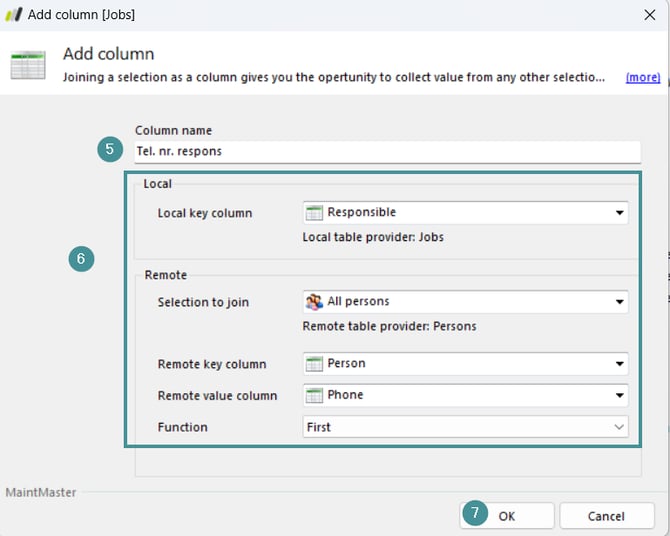This screenshot has height=536, width=670.
Task: Click the All persons people icon
Action: pyautogui.click(x=314, y=302)
